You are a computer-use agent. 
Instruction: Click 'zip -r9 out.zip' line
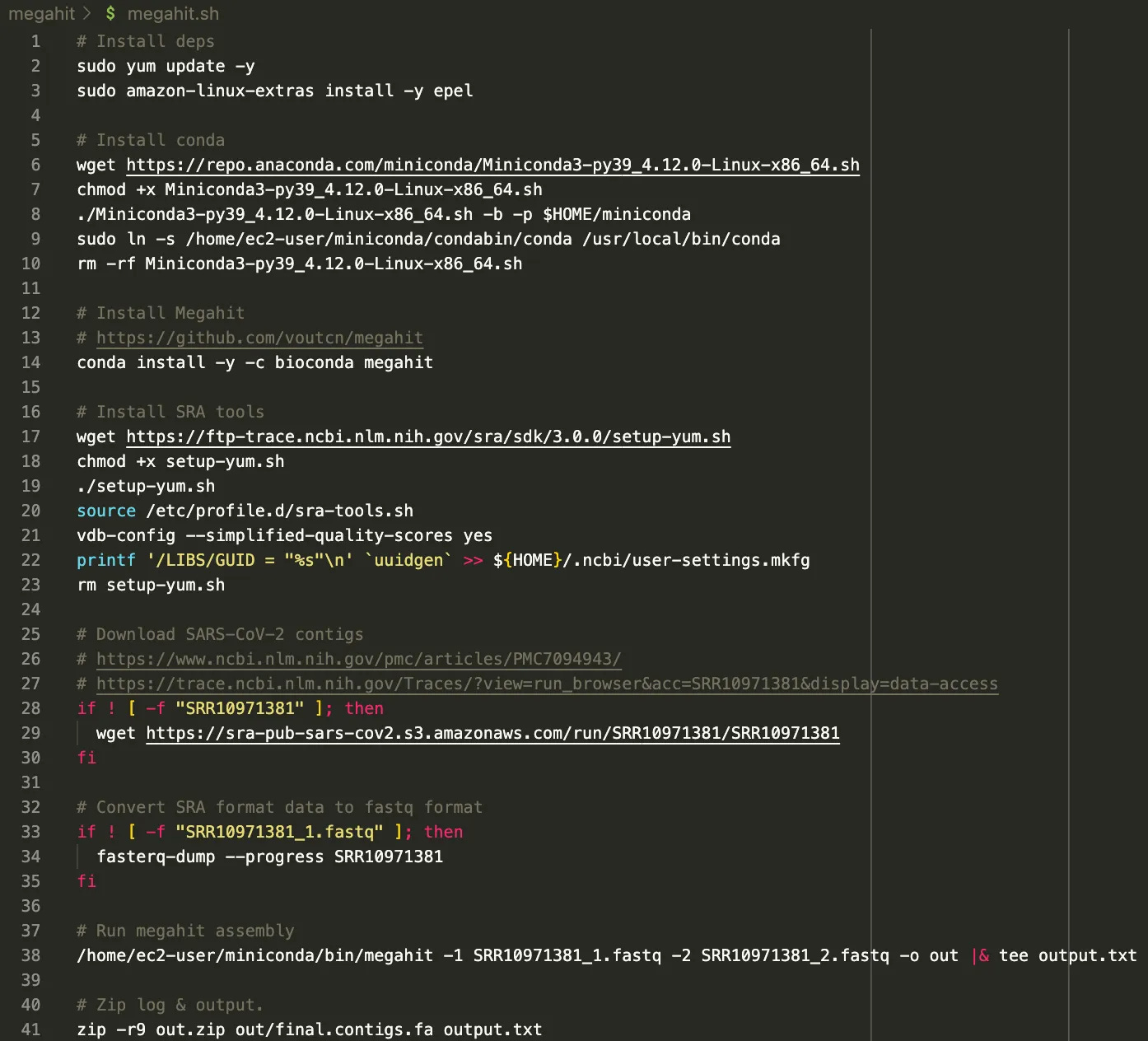pos(310,1029)
